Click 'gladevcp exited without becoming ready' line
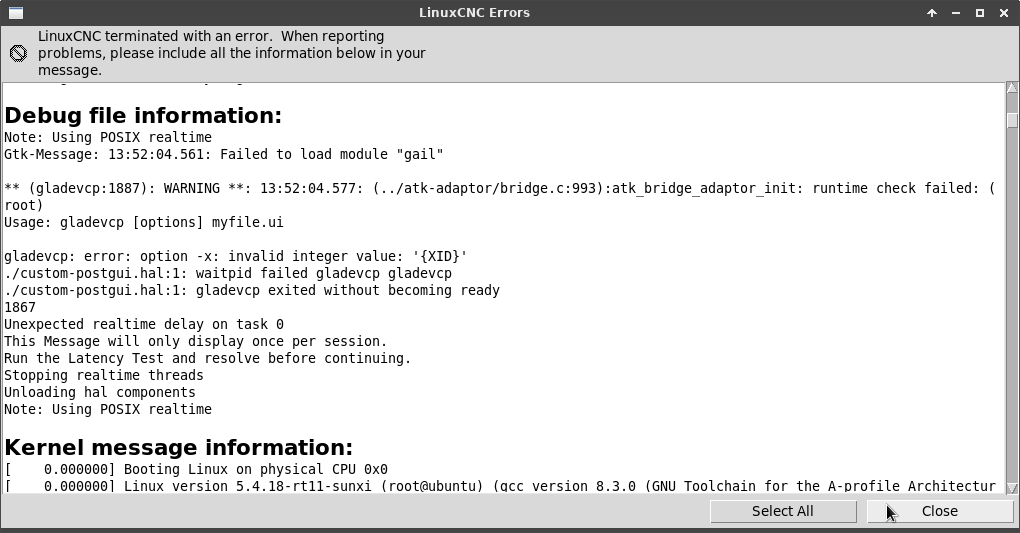The image size is (1020, 533). [x=252, y=290]
